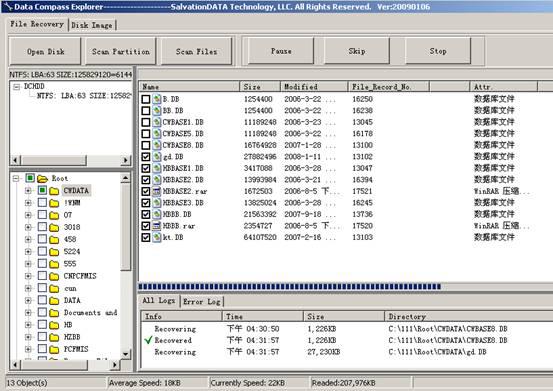Click the gd.DB file icon

(157, 157)
